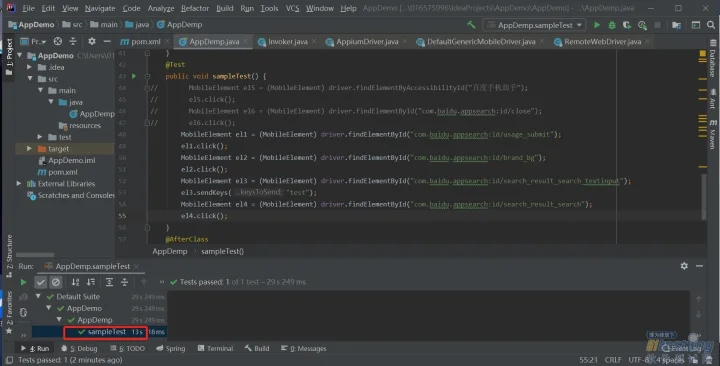
Task: Open the Navigate menu
Action: point(100,8)
